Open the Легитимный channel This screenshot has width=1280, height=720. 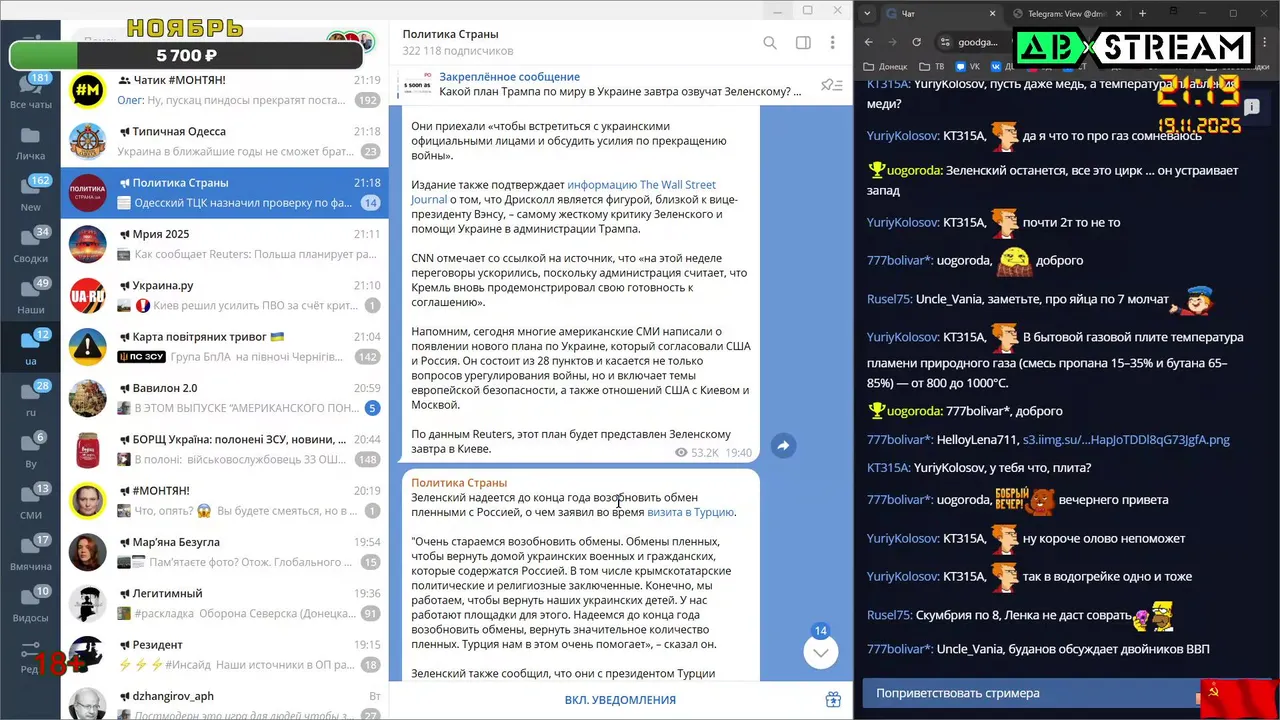pyautogui.click(x=224, y=603)
